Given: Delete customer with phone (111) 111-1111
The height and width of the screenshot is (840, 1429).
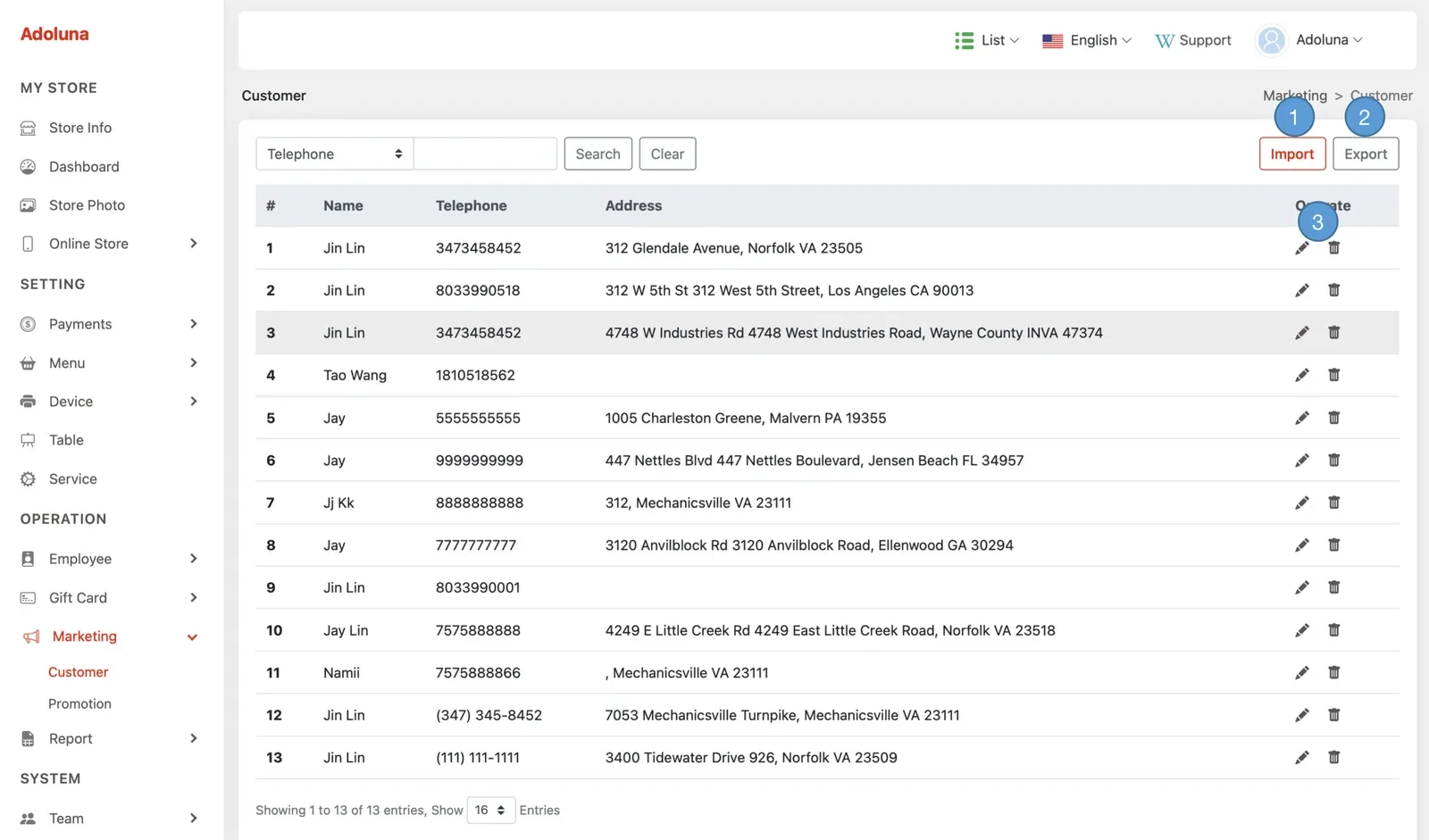Looking at the screenshot, I should pos(1334,758).
